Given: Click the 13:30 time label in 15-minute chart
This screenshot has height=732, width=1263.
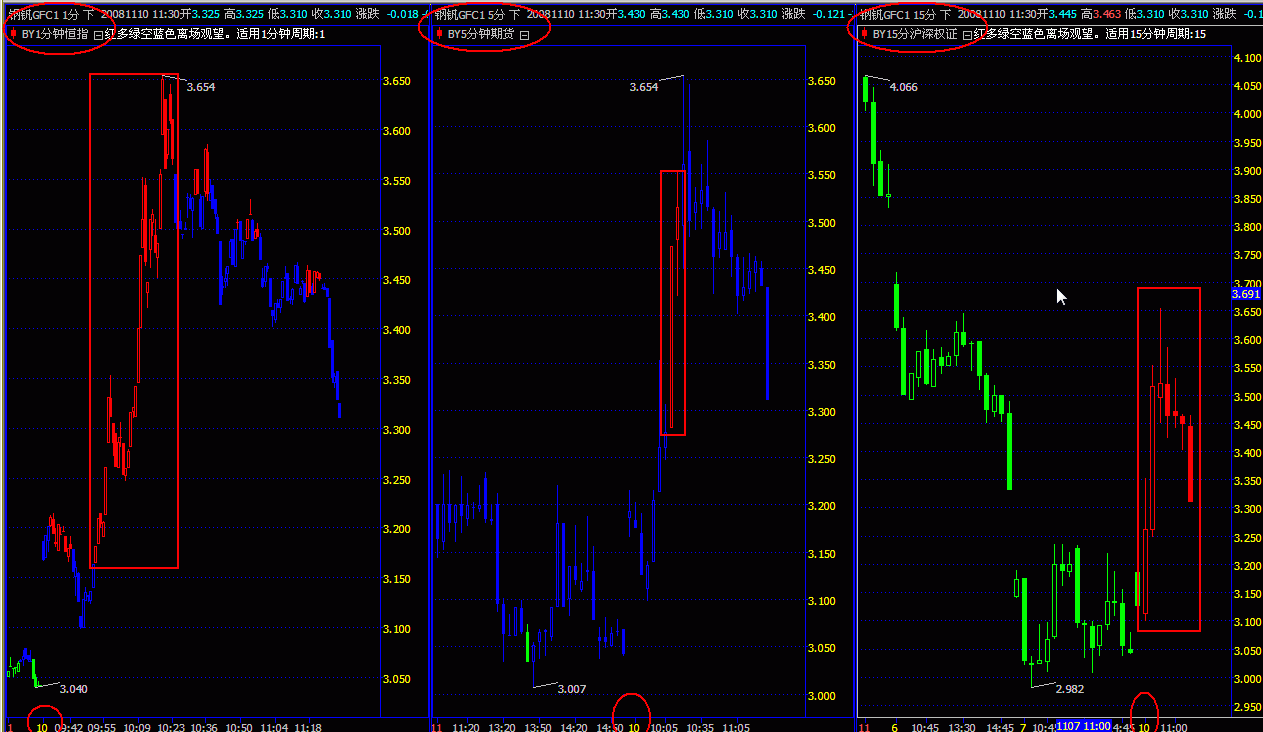Looking at the screenshot, I should [x=961, y=726].
